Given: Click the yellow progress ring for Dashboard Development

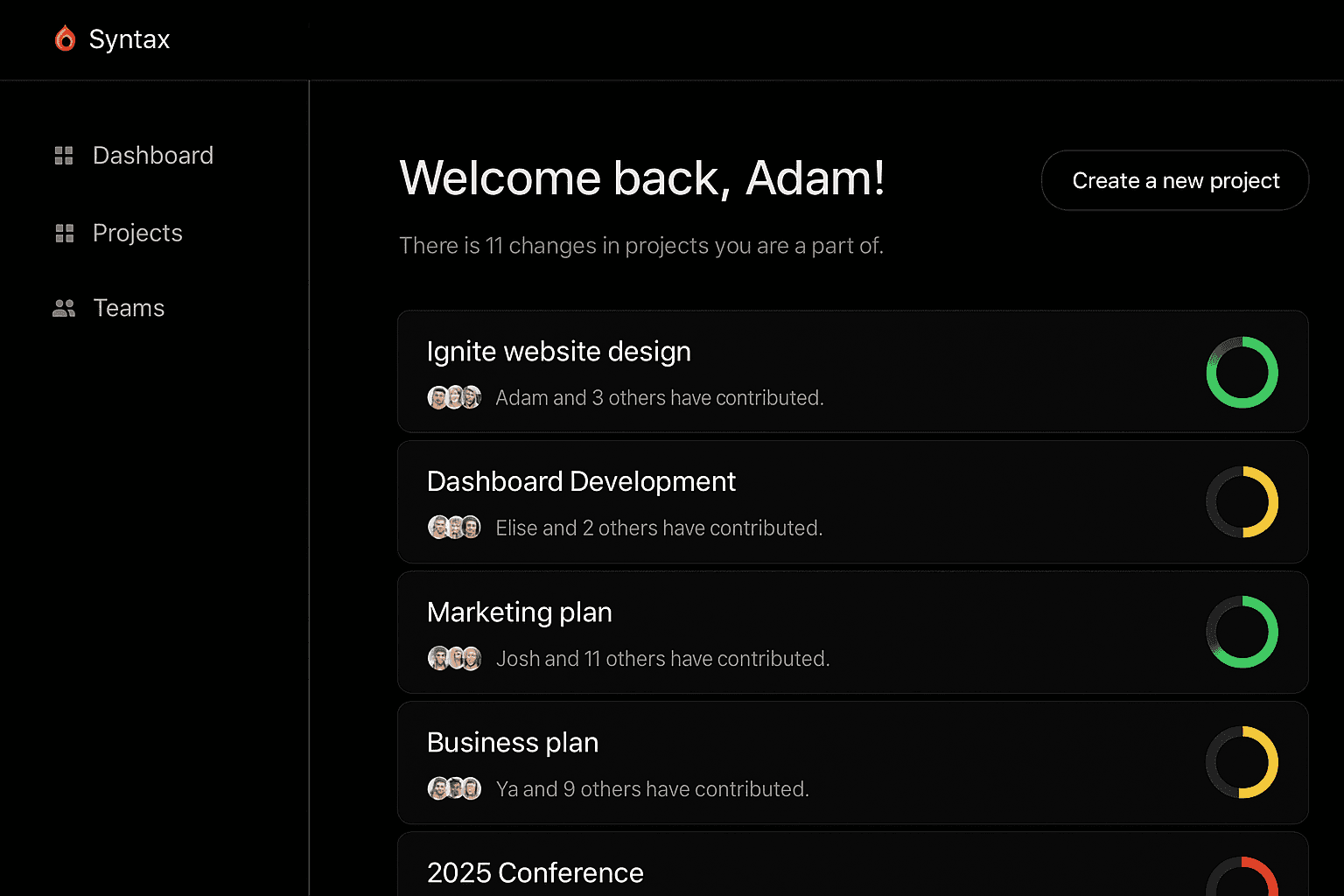Looking at the screenshot, I should (1242, 502).
